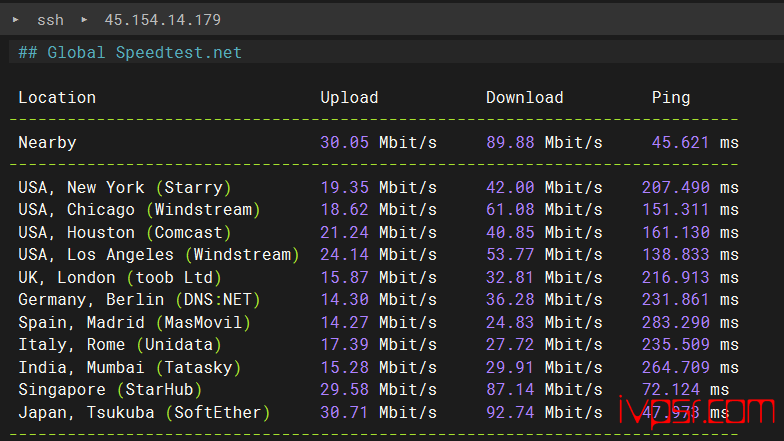
Task: Click the Ping column header
Action: (670, 97)
